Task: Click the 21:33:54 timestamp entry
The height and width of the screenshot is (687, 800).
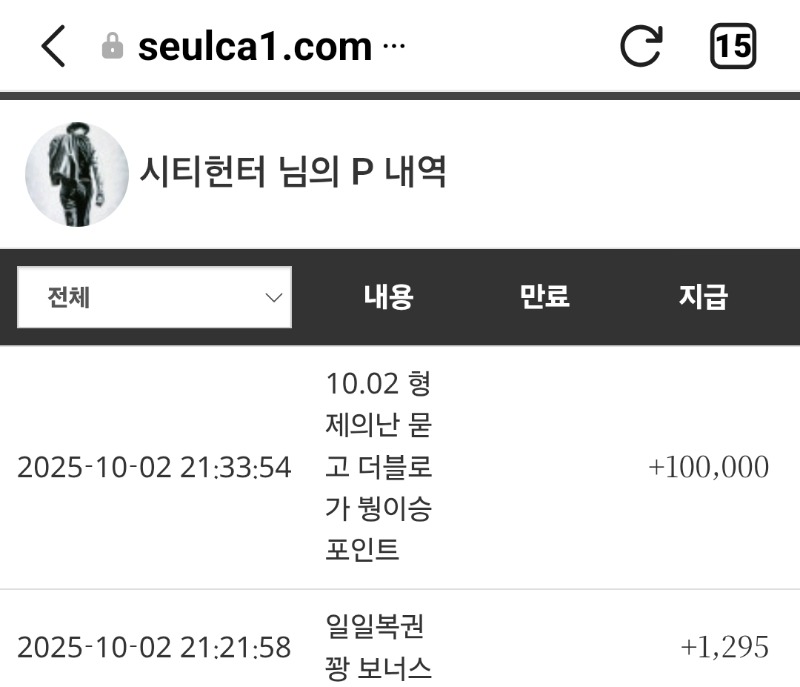Action: pos(154,467)
